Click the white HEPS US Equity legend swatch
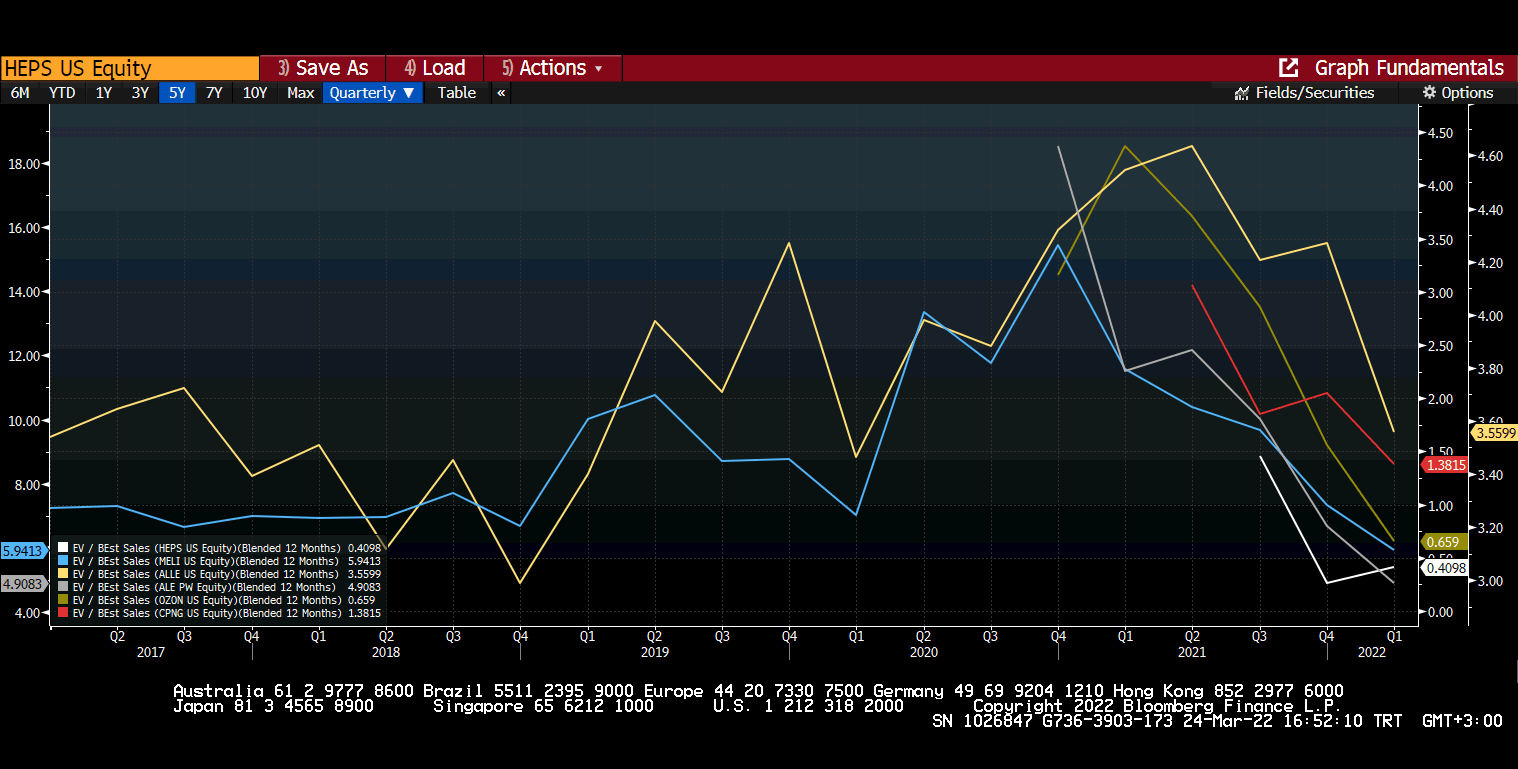The width and height of the screenshot is (1518, 769). pyautogui.click(x=63, y=548)
